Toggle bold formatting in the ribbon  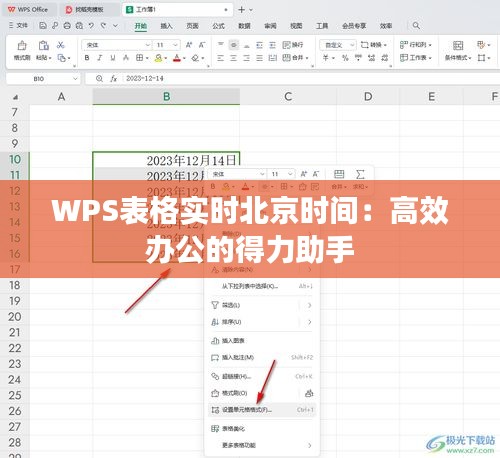[87, 58]
